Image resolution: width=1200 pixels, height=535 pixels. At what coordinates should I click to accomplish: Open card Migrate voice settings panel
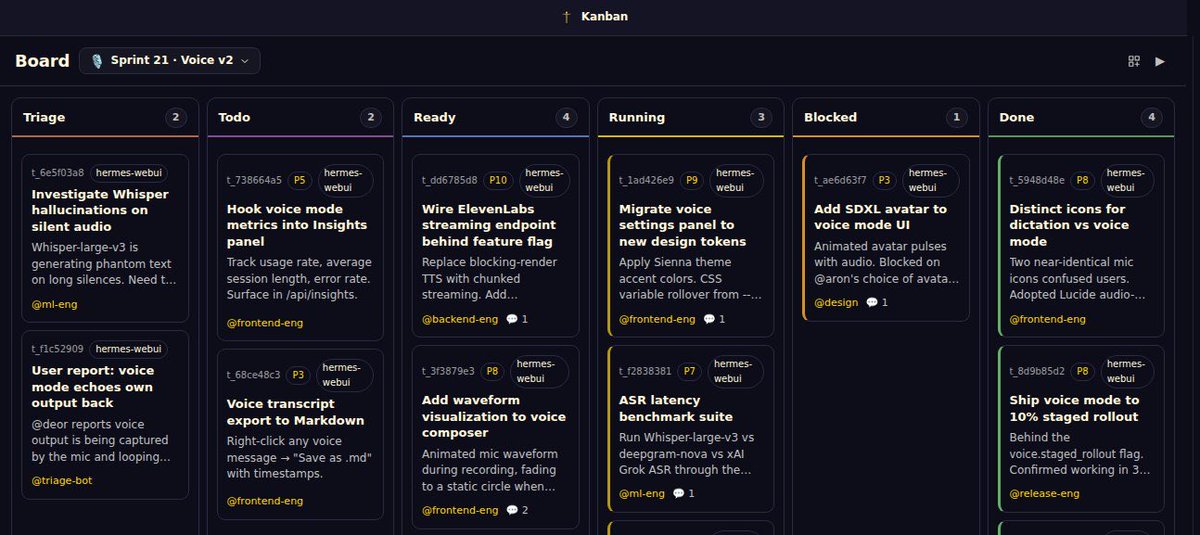tap(691, 246)
